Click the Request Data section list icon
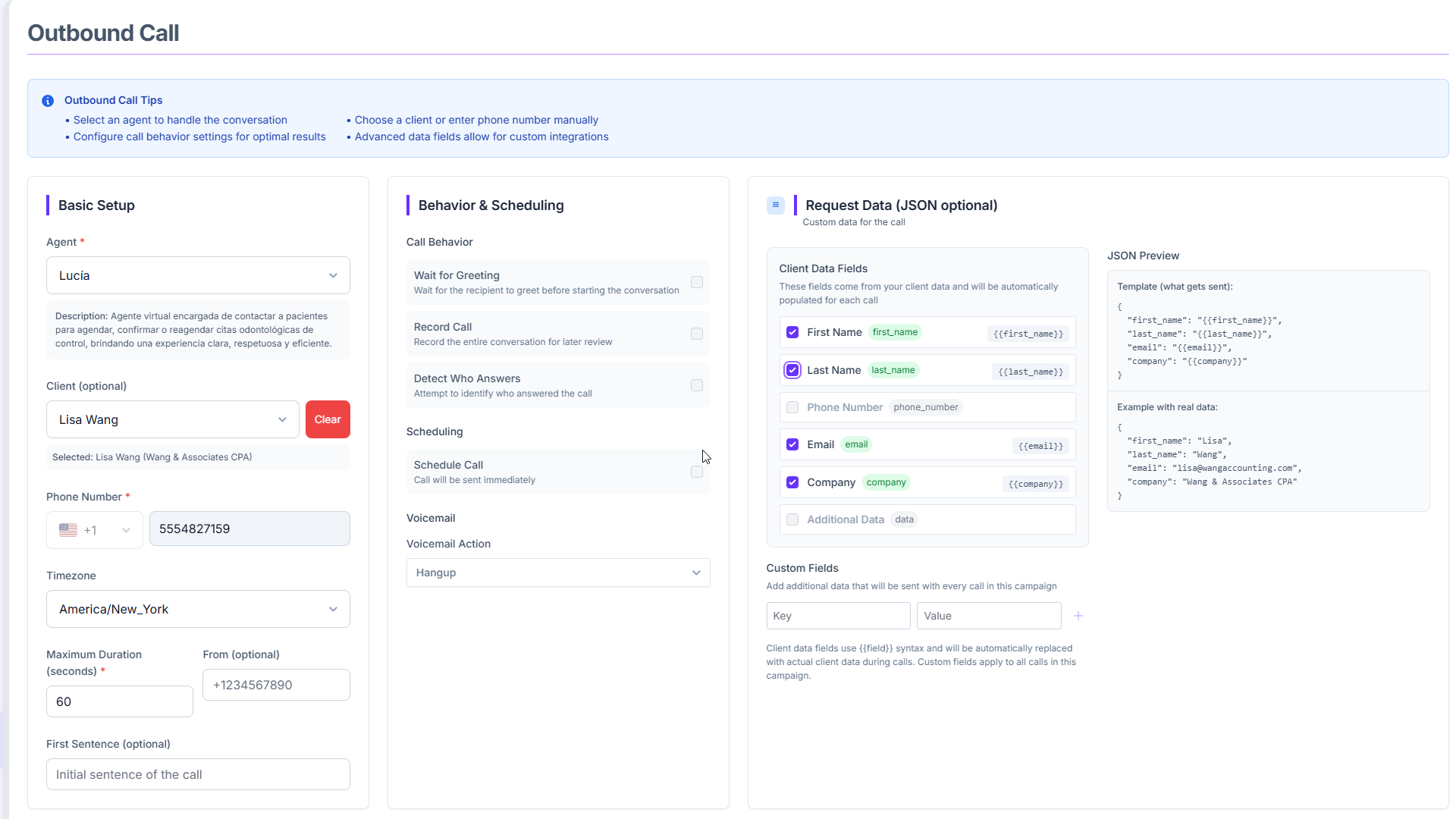Viewport: 1456px width, 819px height. tap(775, 205)
